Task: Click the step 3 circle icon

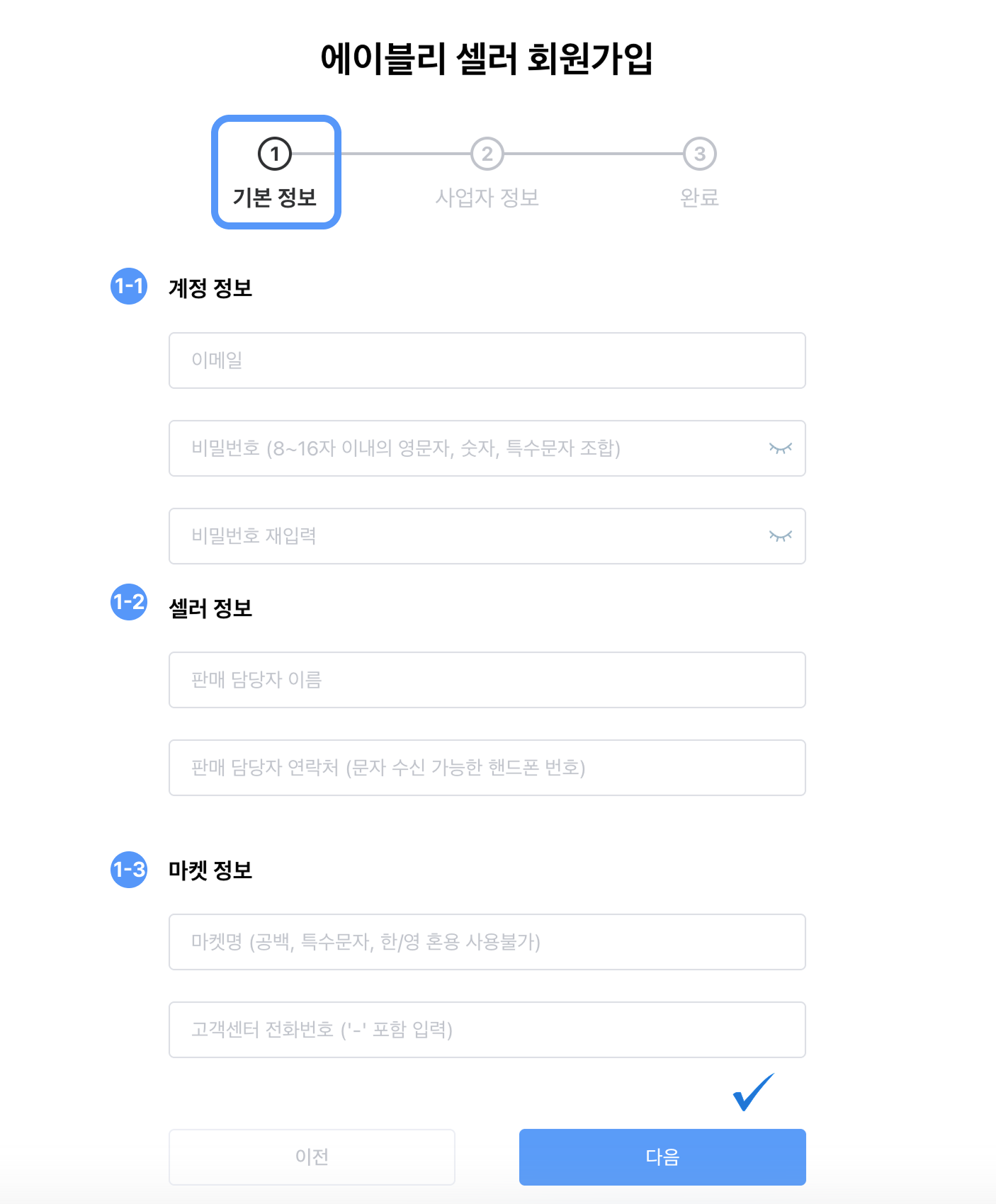Action: [700, 154]
